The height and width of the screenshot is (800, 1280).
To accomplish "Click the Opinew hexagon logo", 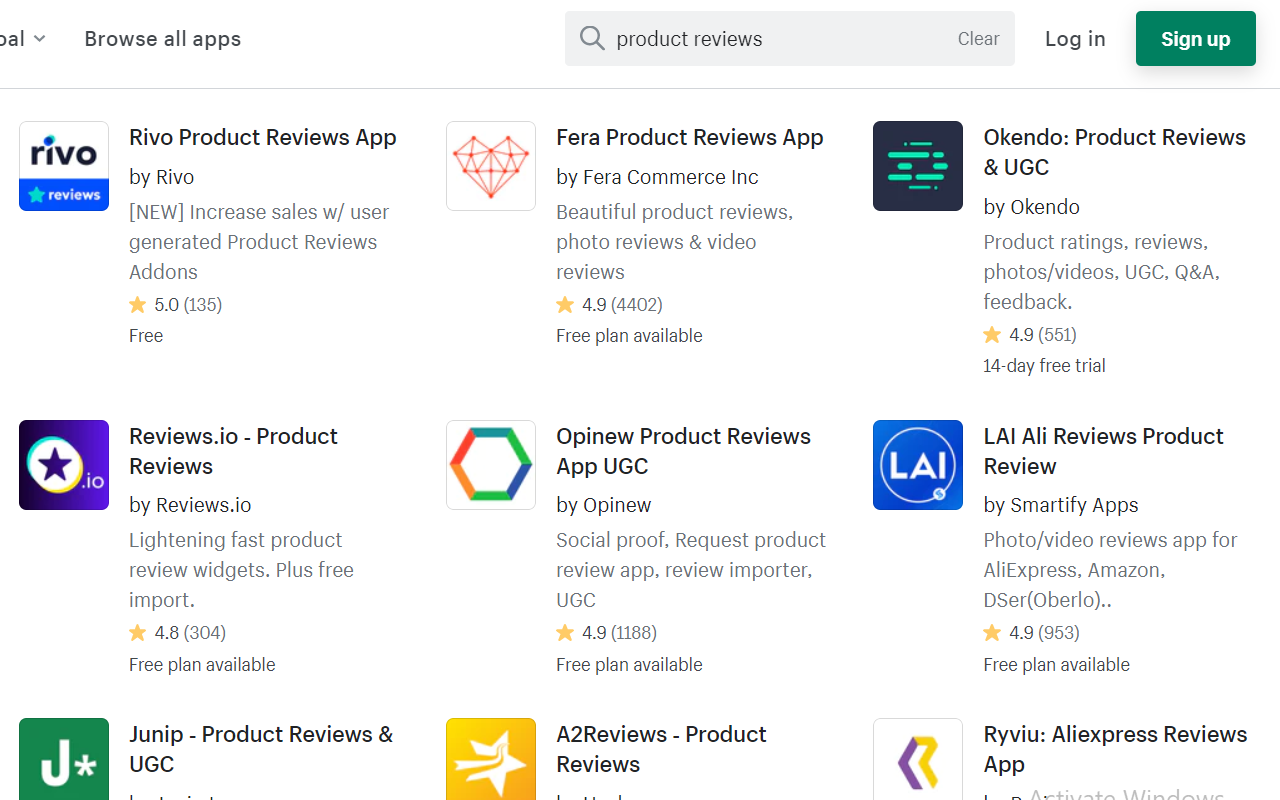I will 490,465.
